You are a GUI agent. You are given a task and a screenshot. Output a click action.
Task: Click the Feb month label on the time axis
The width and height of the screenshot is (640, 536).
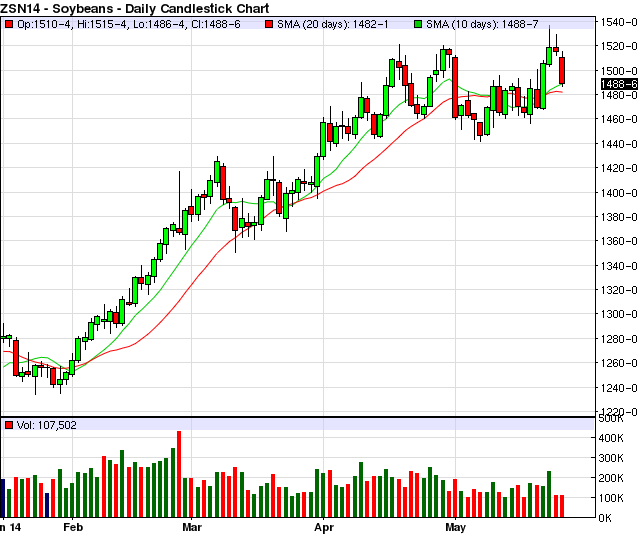point(73,527)
